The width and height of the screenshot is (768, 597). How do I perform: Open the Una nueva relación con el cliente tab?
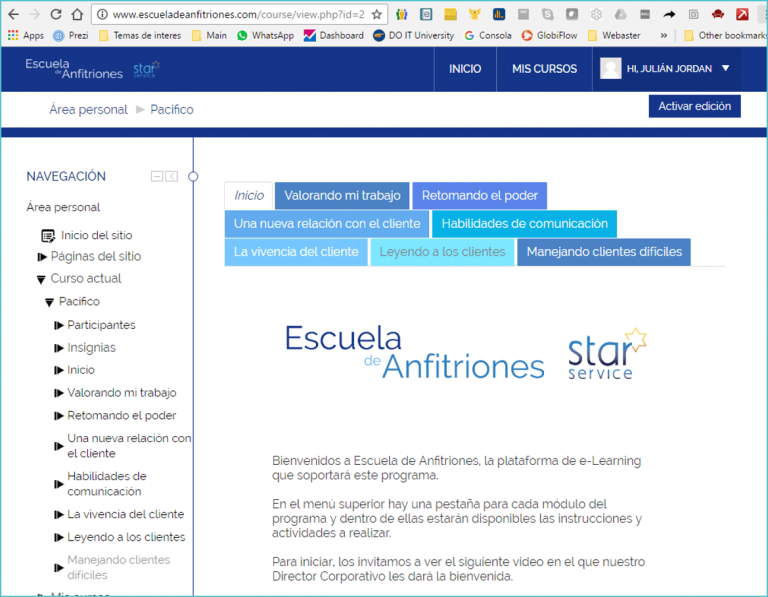click(x=327, y=224)
